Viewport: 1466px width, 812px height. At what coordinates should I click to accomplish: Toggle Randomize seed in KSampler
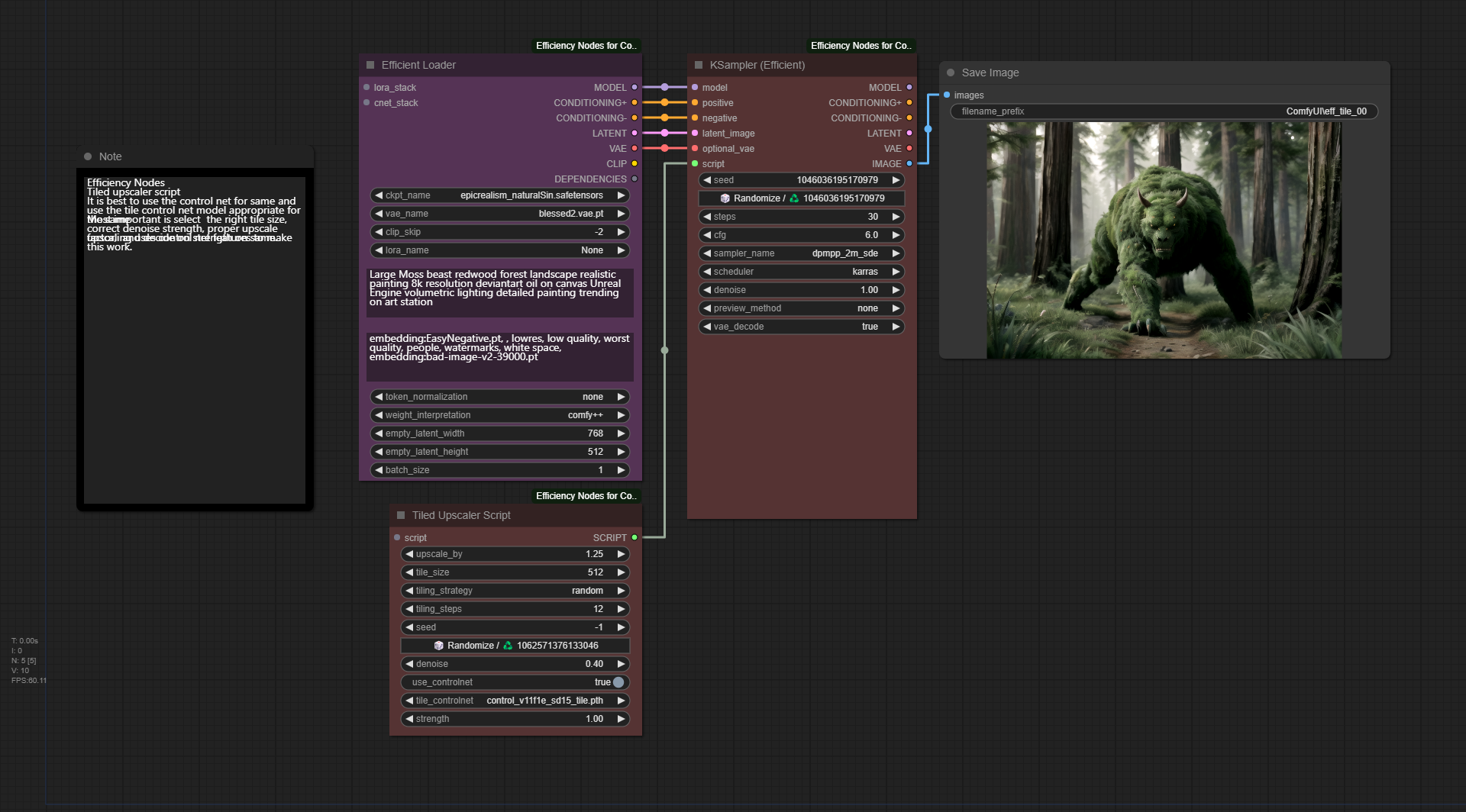click(801, 198)
